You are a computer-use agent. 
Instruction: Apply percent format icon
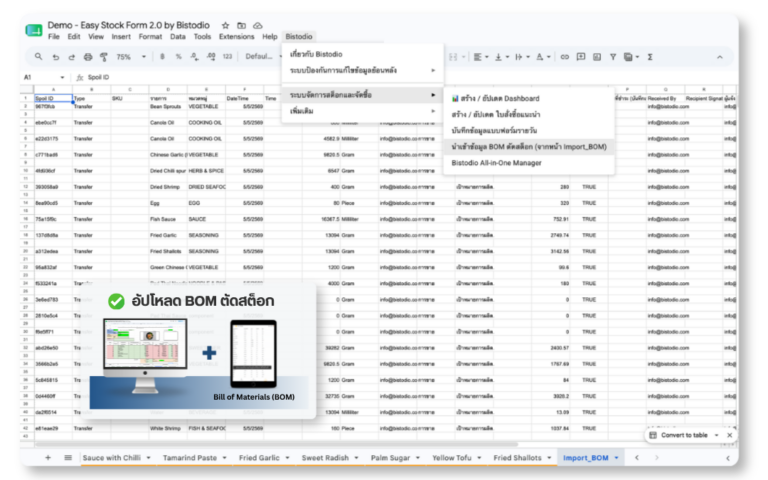coord(179,57)
